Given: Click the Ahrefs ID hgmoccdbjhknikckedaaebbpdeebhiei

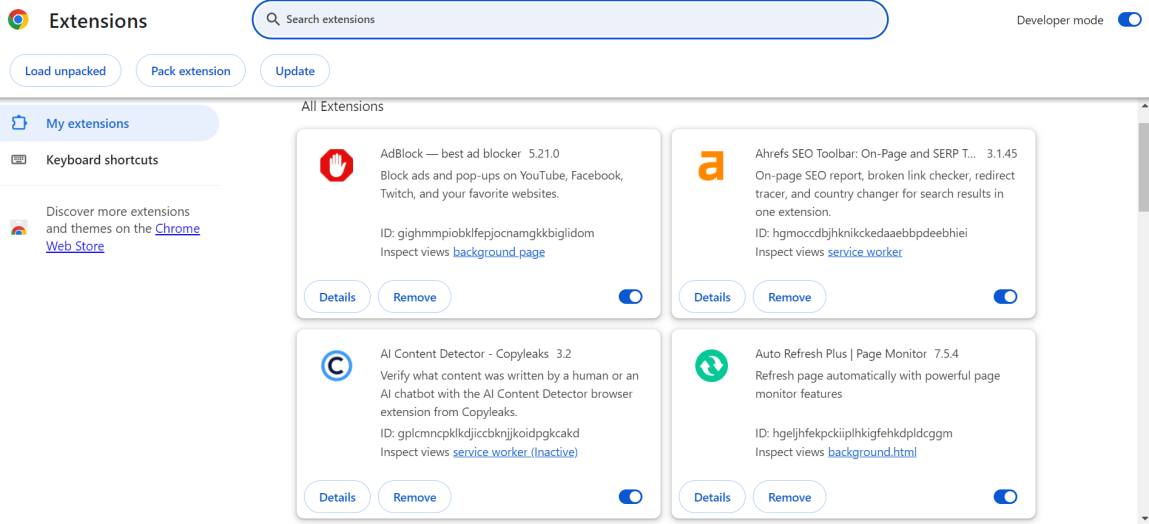Looking at the screenshot, I should pos(870,233).
